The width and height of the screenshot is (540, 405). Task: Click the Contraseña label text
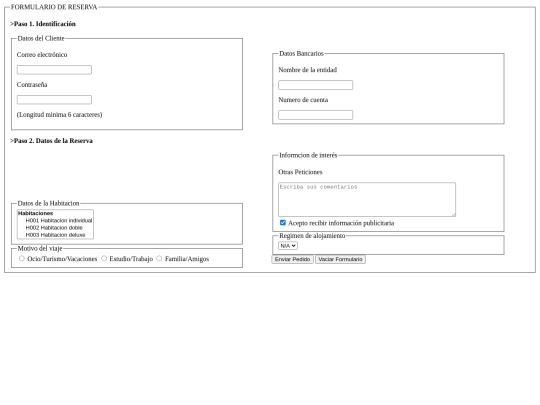coord(32,85)
